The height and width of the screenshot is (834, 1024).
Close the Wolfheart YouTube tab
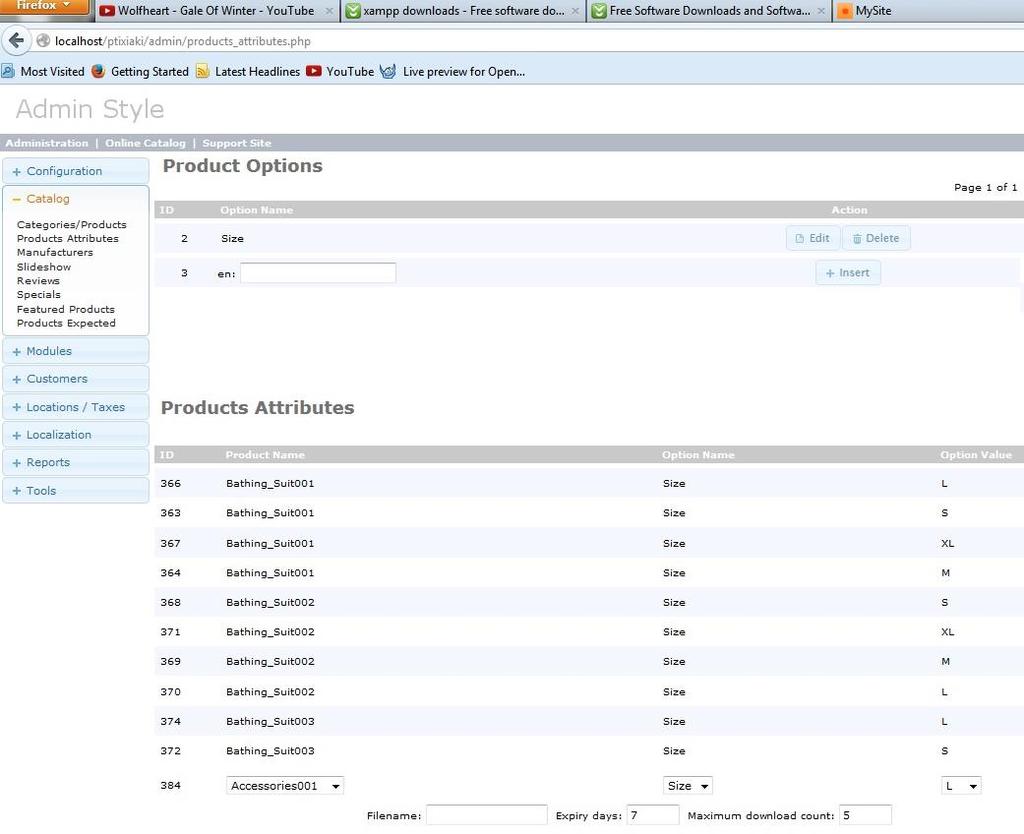[329, 11]
